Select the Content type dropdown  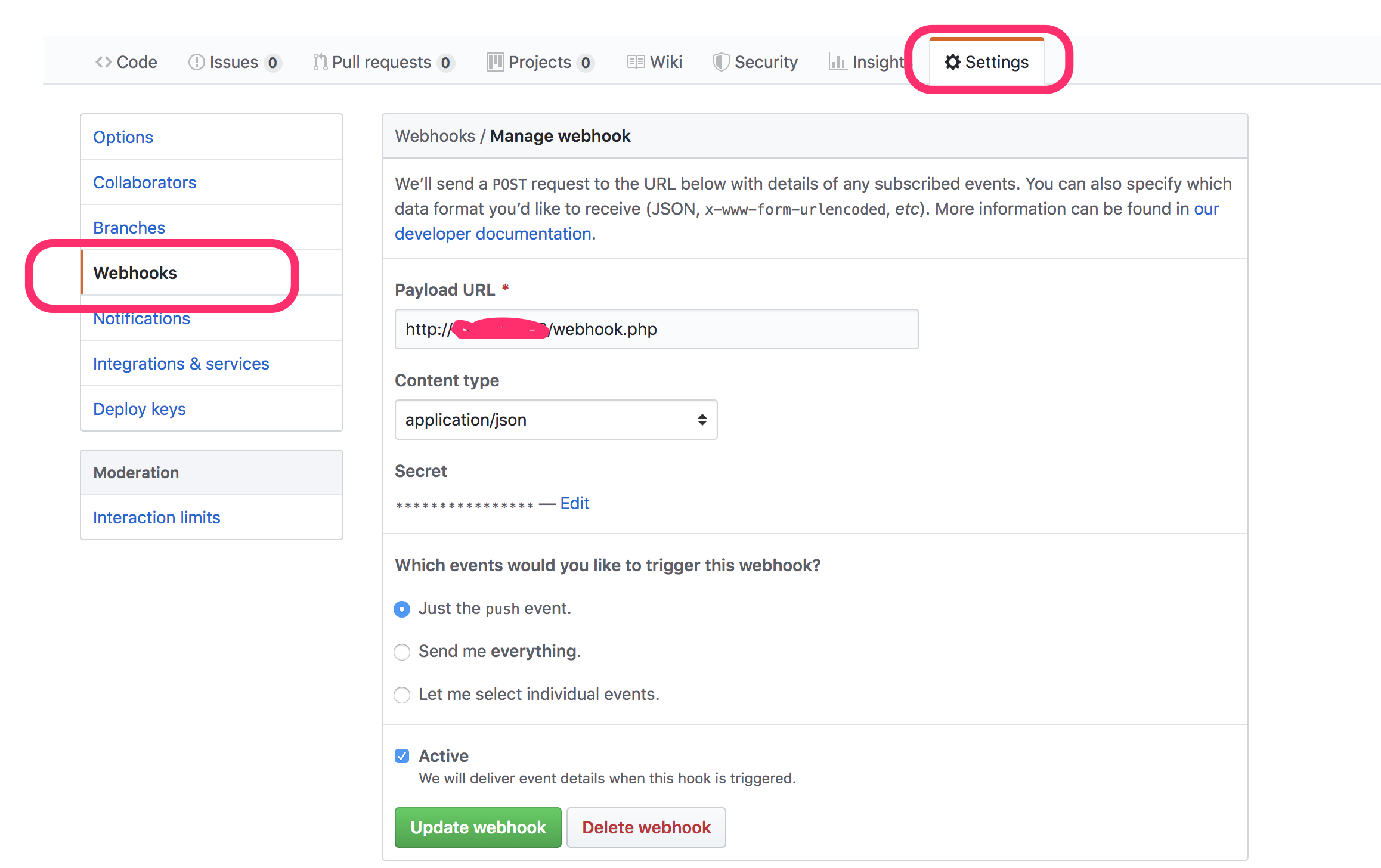(x=555, y=418)
